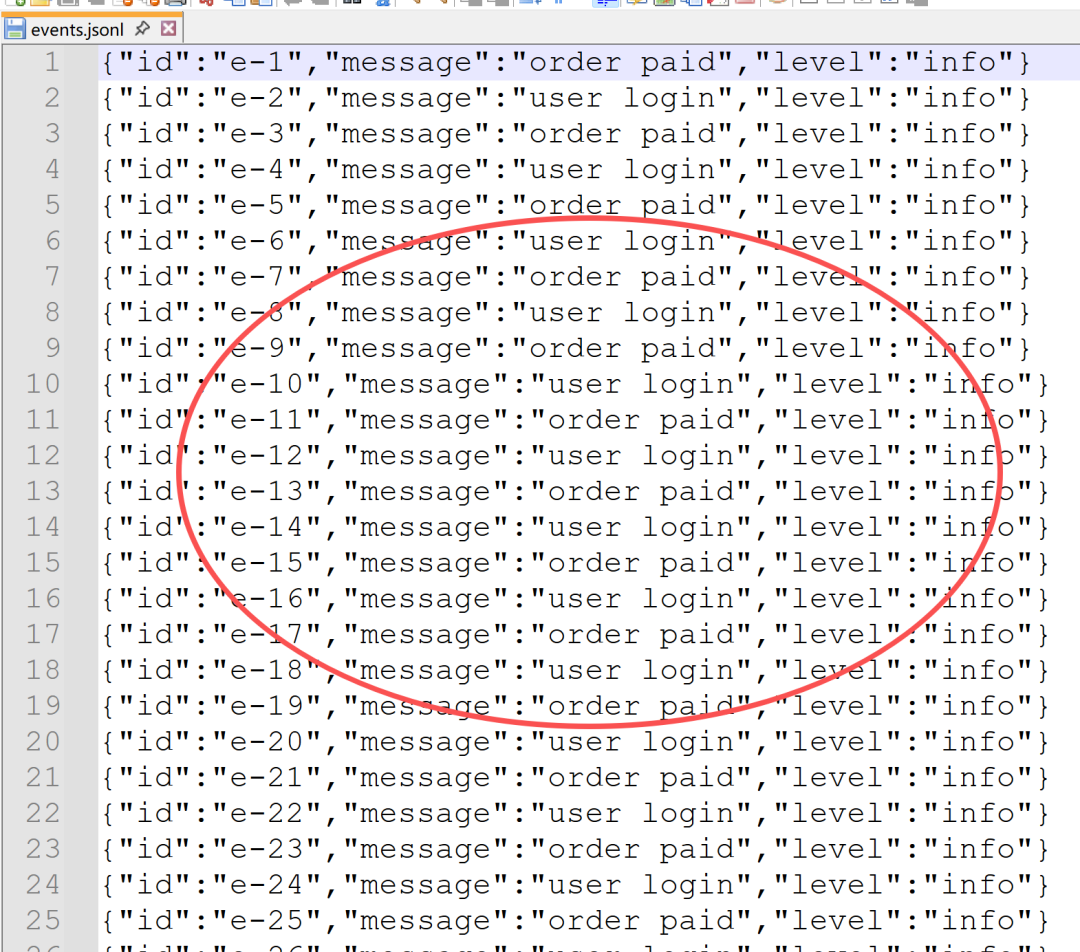
Task: Place cursor in the line with id "e-22"
Action: (575, 815)
